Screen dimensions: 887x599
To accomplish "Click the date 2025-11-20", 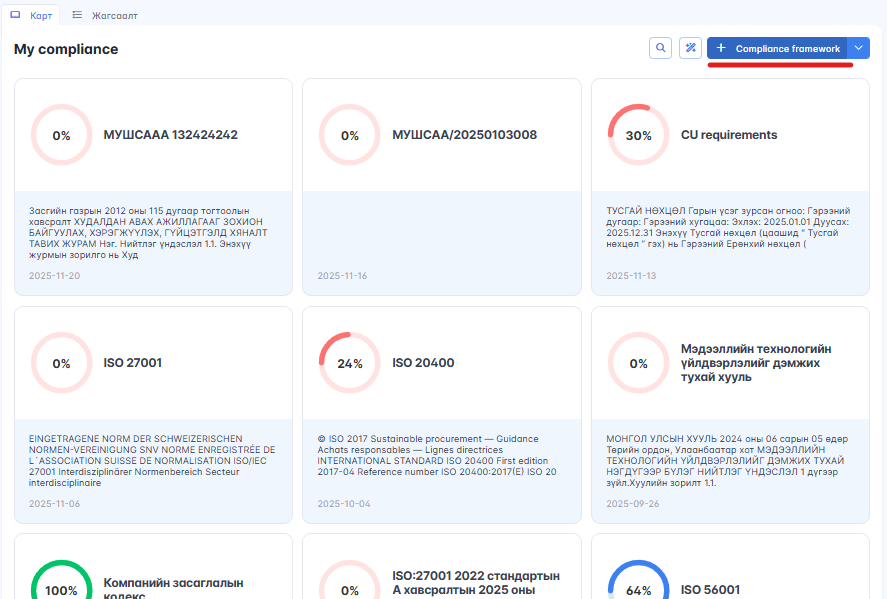I will (x=54, y=275).
